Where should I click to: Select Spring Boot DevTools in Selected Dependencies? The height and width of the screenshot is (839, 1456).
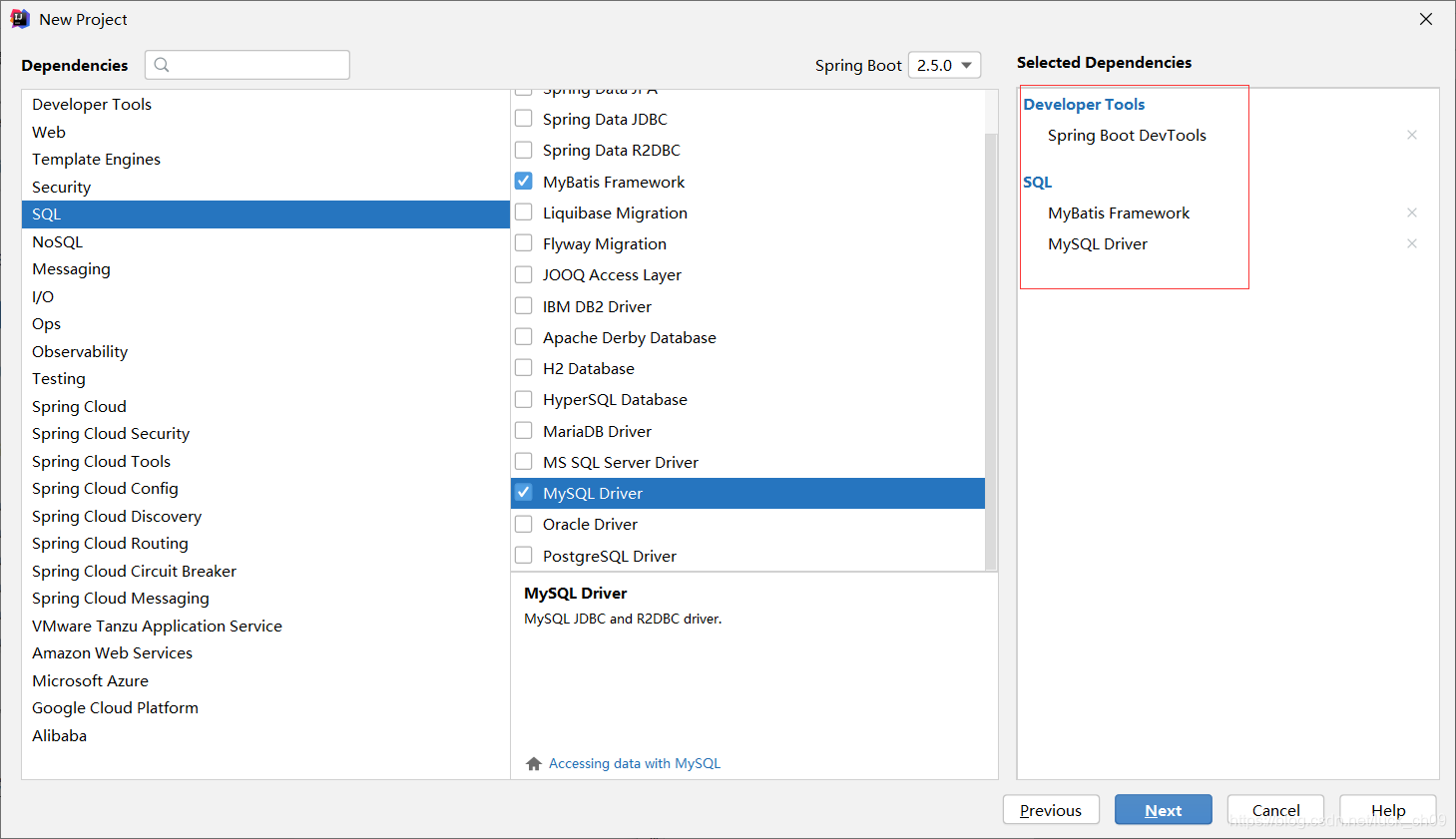click(x=1127, y=135)
